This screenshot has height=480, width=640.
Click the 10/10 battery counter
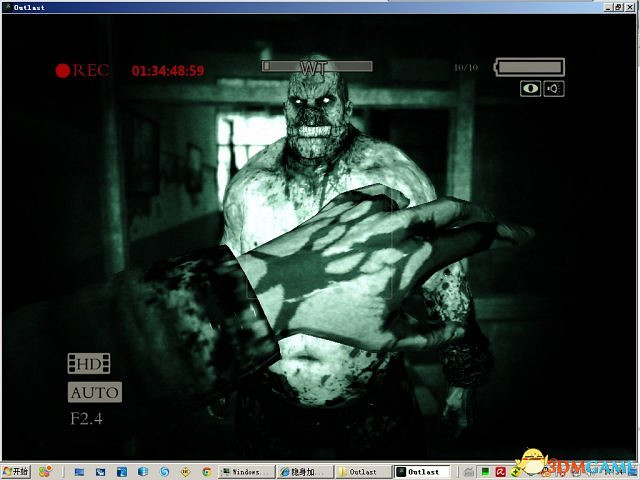[x=466, y=67]
